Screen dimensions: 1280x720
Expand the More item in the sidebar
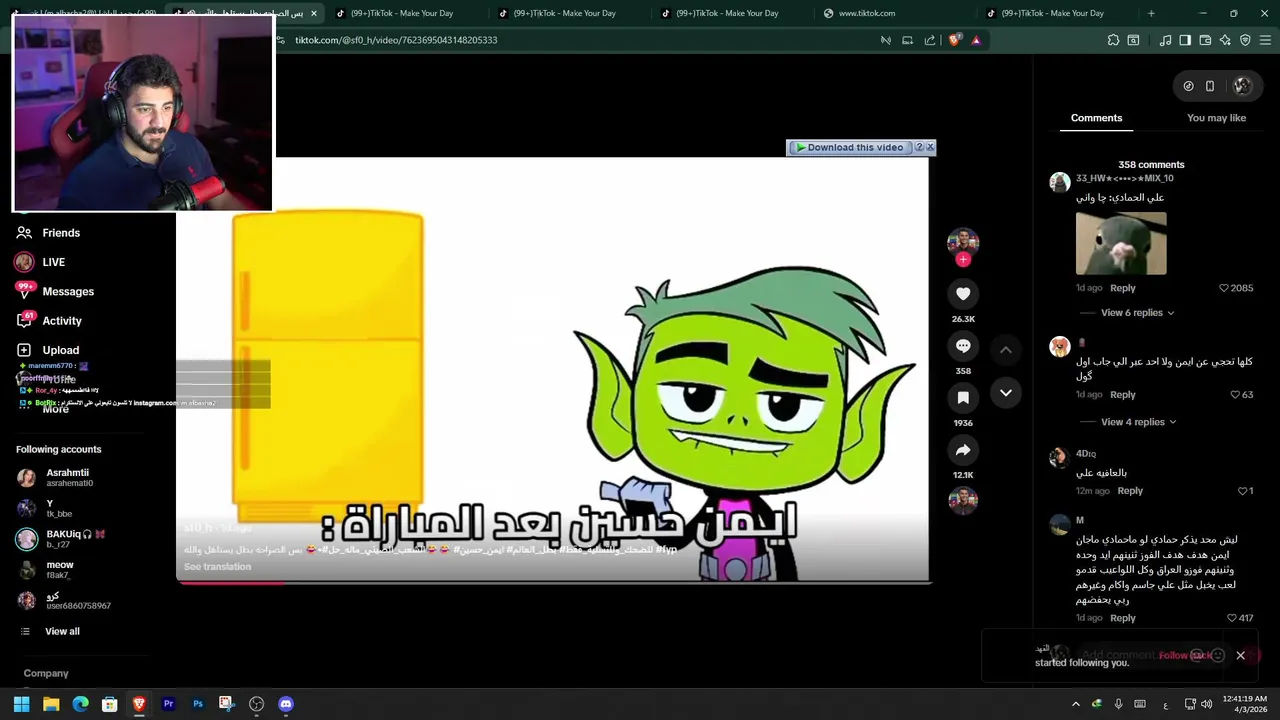pos(56,409)
